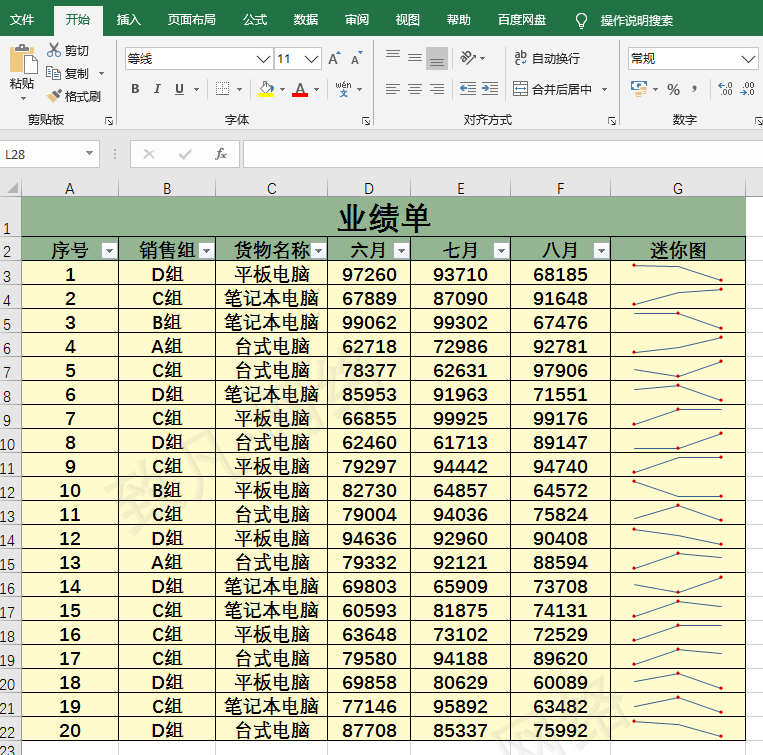
Task: Open 六月 filter dropdown
Action: pos(401,251)
